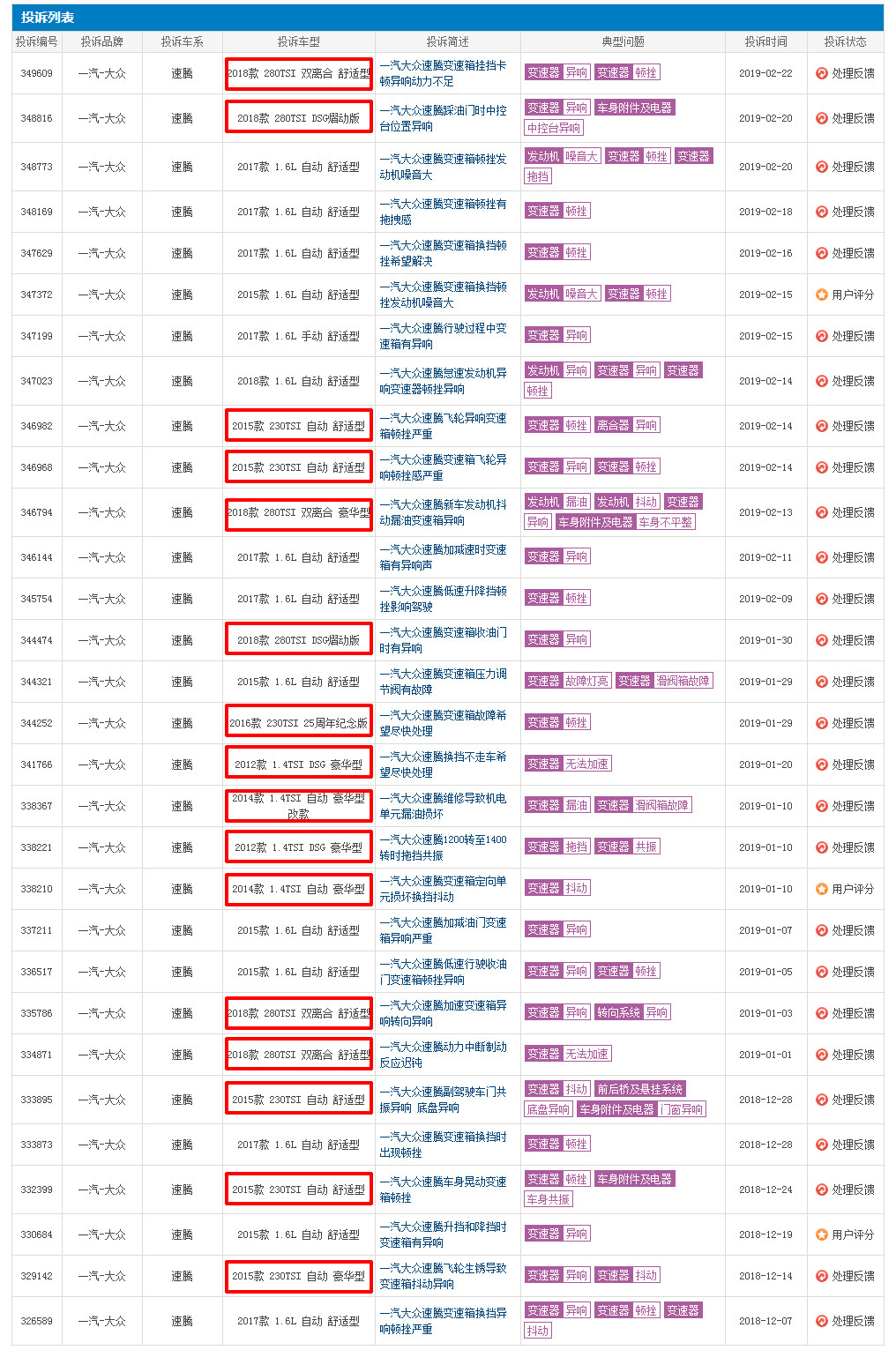Image resolution: width=896 pixels, height=1350 pixels.
Task: Click the 用户评分 star icon for complaint 347372
Action: click(x=821, y=295)
